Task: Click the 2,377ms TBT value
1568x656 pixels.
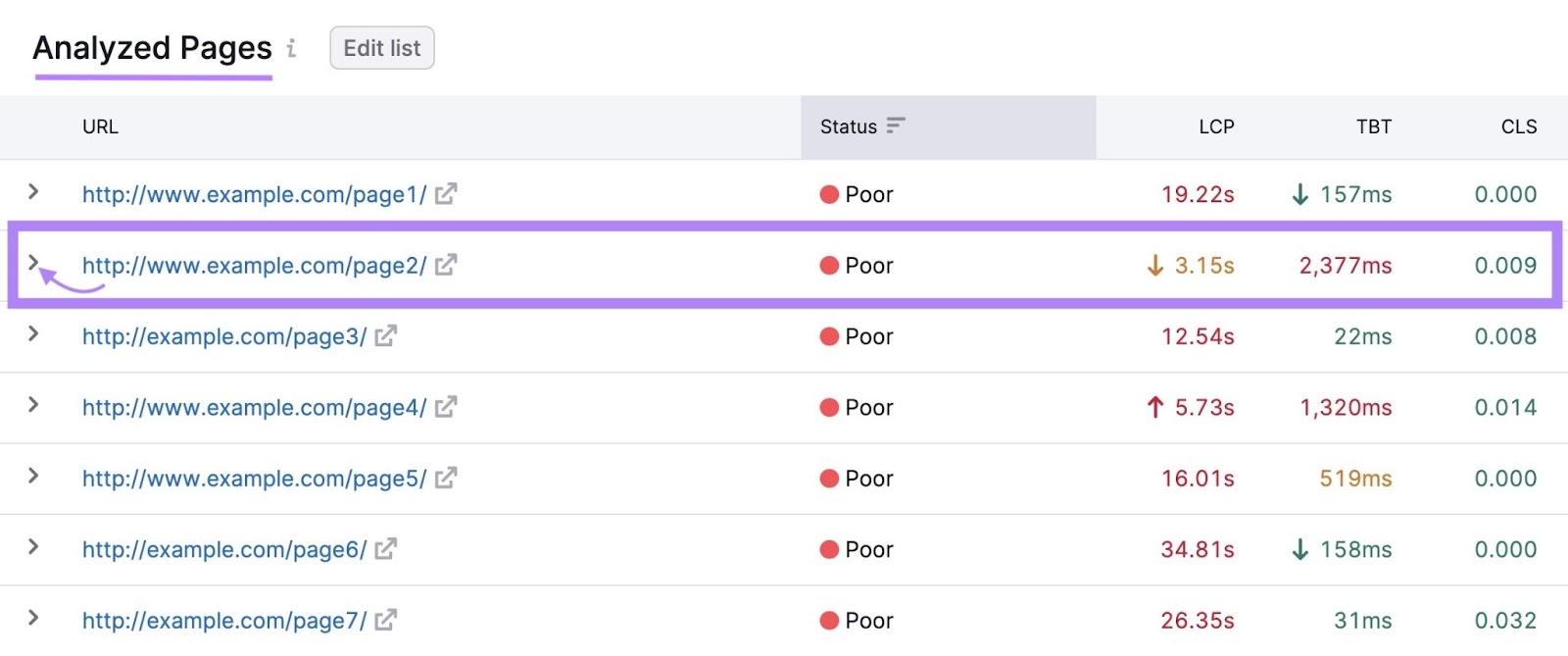Action: (x=1346, y=266)
